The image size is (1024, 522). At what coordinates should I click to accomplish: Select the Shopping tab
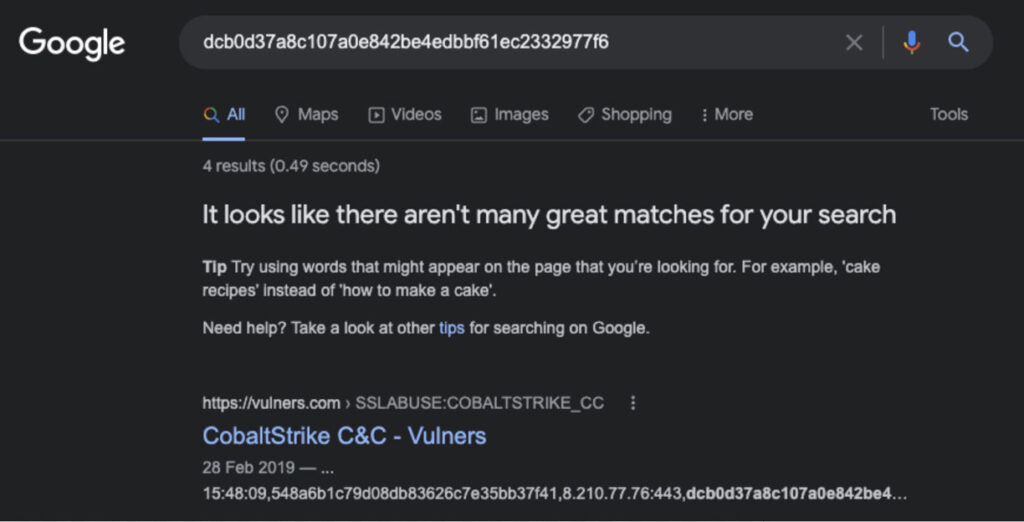(x=625, y=114)
